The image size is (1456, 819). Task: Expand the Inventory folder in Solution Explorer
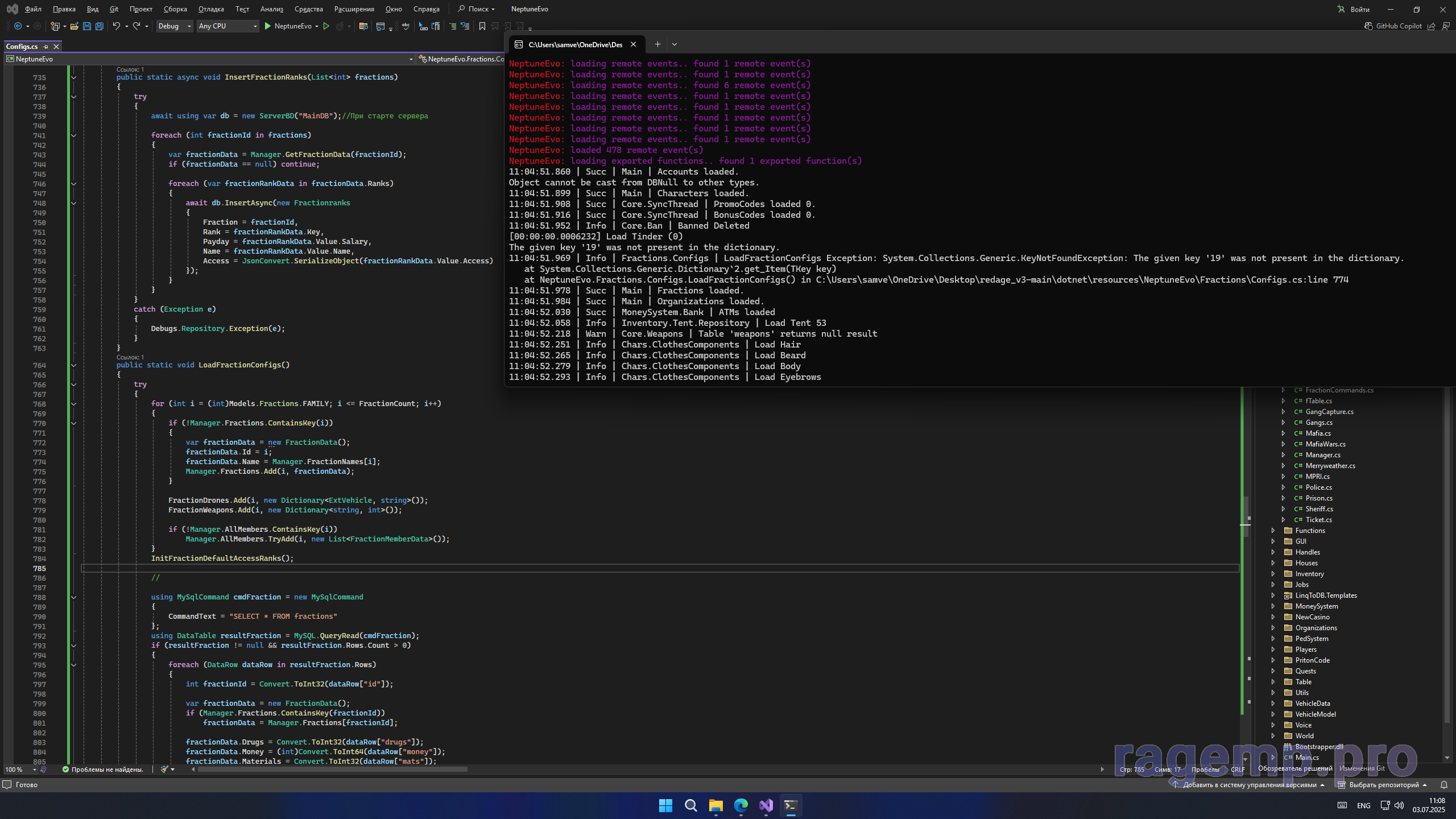(x=1273, y=574)
